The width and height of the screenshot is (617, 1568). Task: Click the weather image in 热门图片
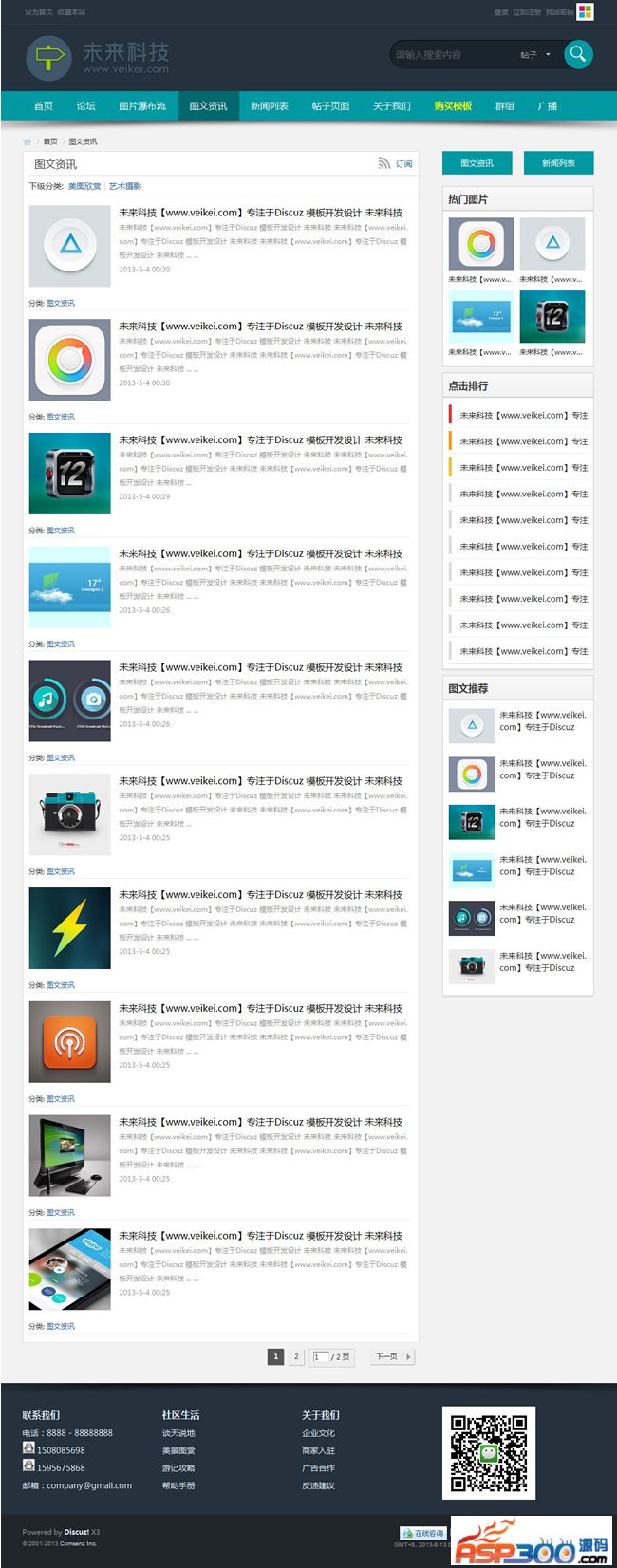[x=481, y=316]
